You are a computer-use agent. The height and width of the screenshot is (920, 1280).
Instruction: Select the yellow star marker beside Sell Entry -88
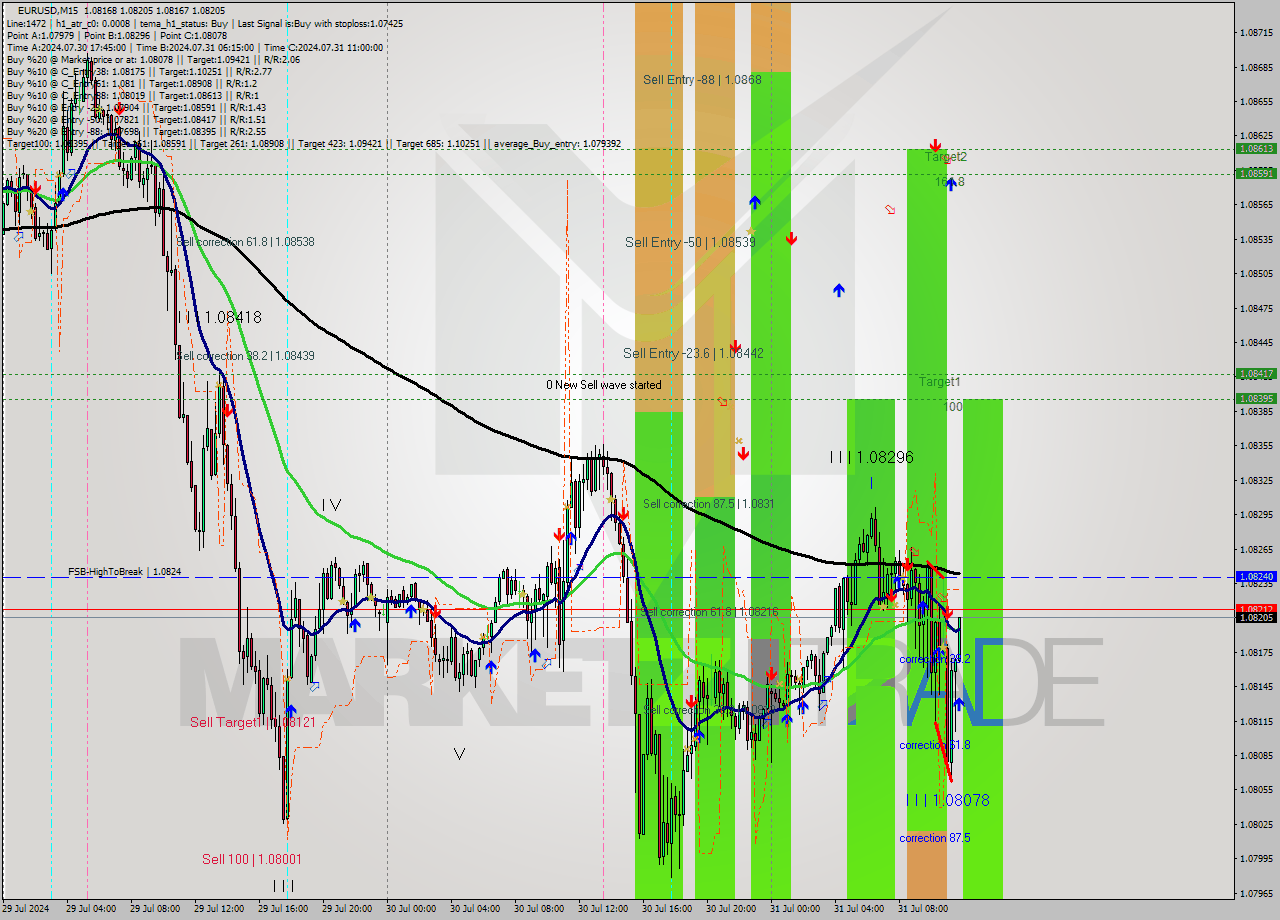(750, 231)
